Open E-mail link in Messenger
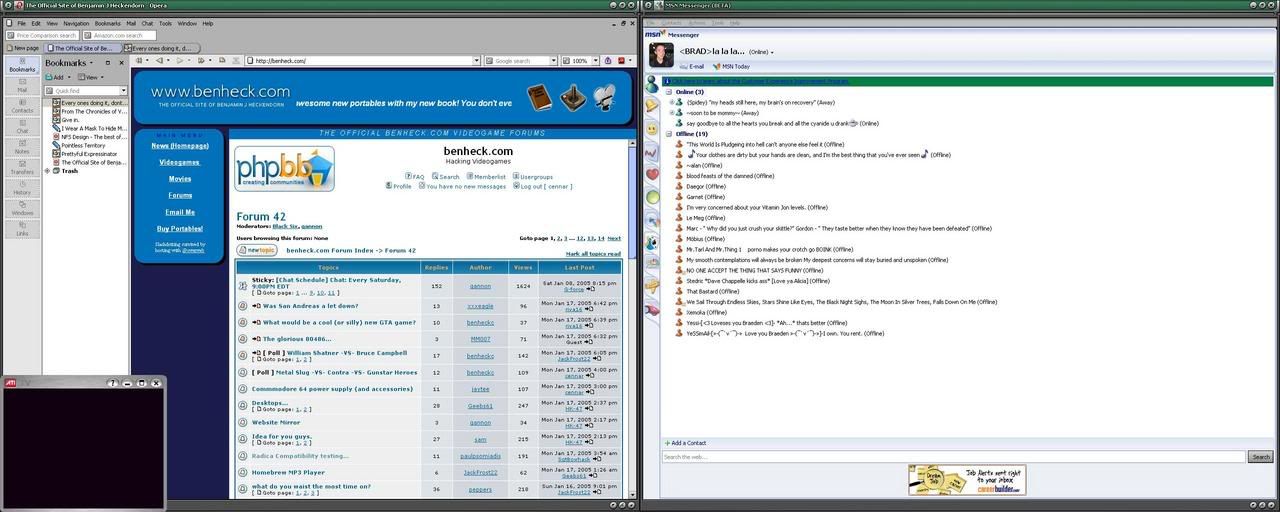This screenshot has height=512, width=1280. tap(691, 66)
